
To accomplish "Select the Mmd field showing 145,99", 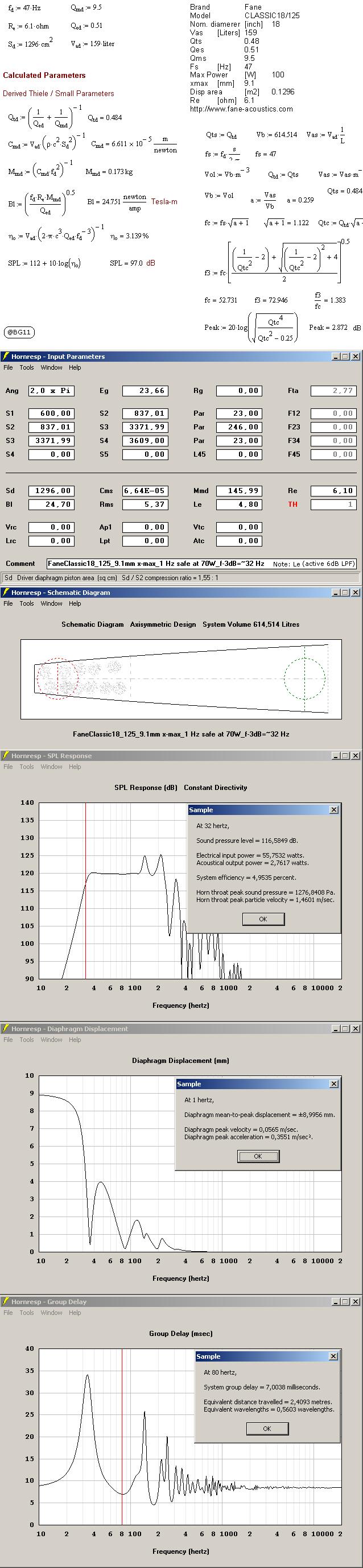I will [x=240, y=491].
